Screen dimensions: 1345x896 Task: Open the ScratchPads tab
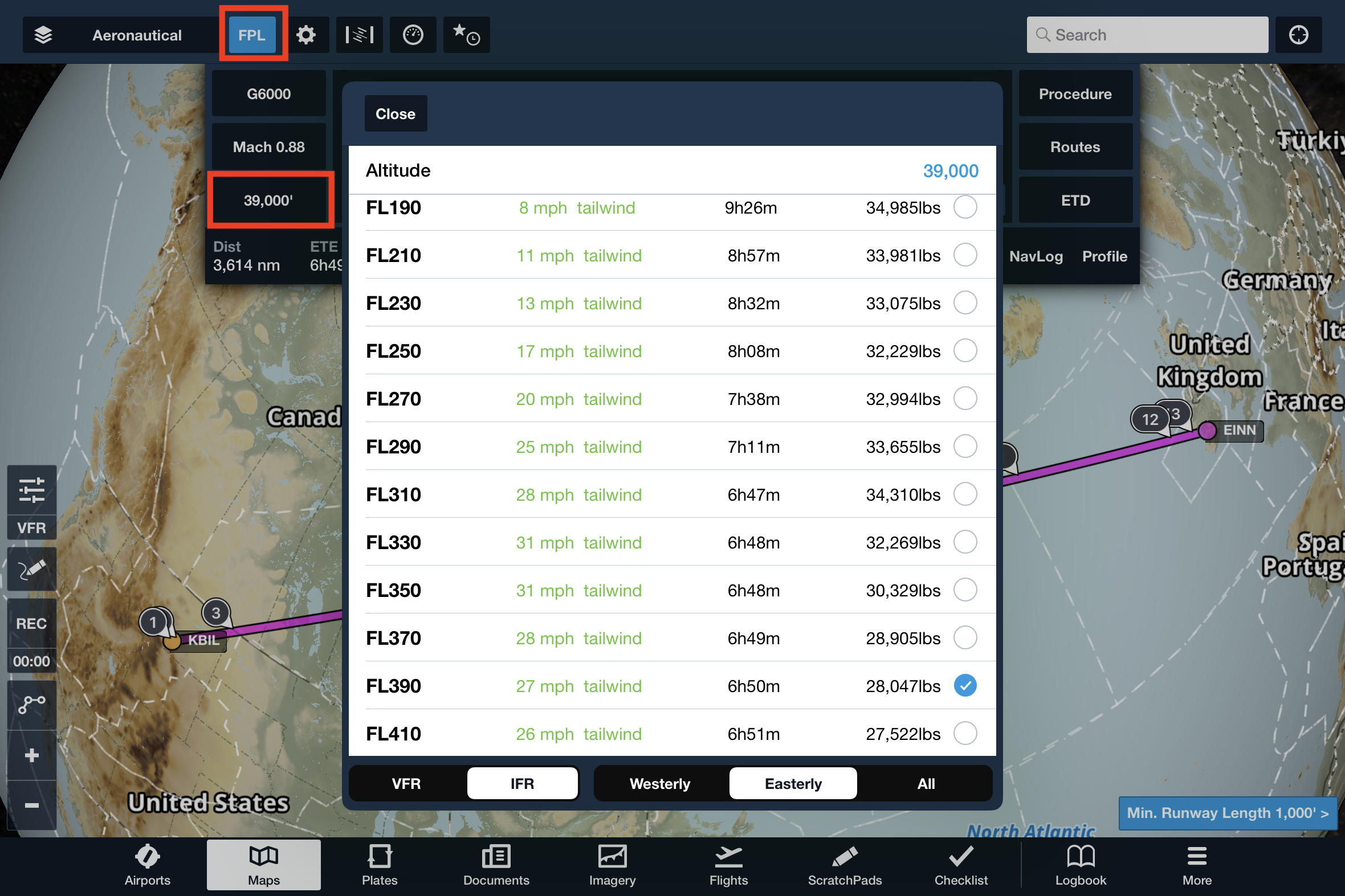pos(845,865)
